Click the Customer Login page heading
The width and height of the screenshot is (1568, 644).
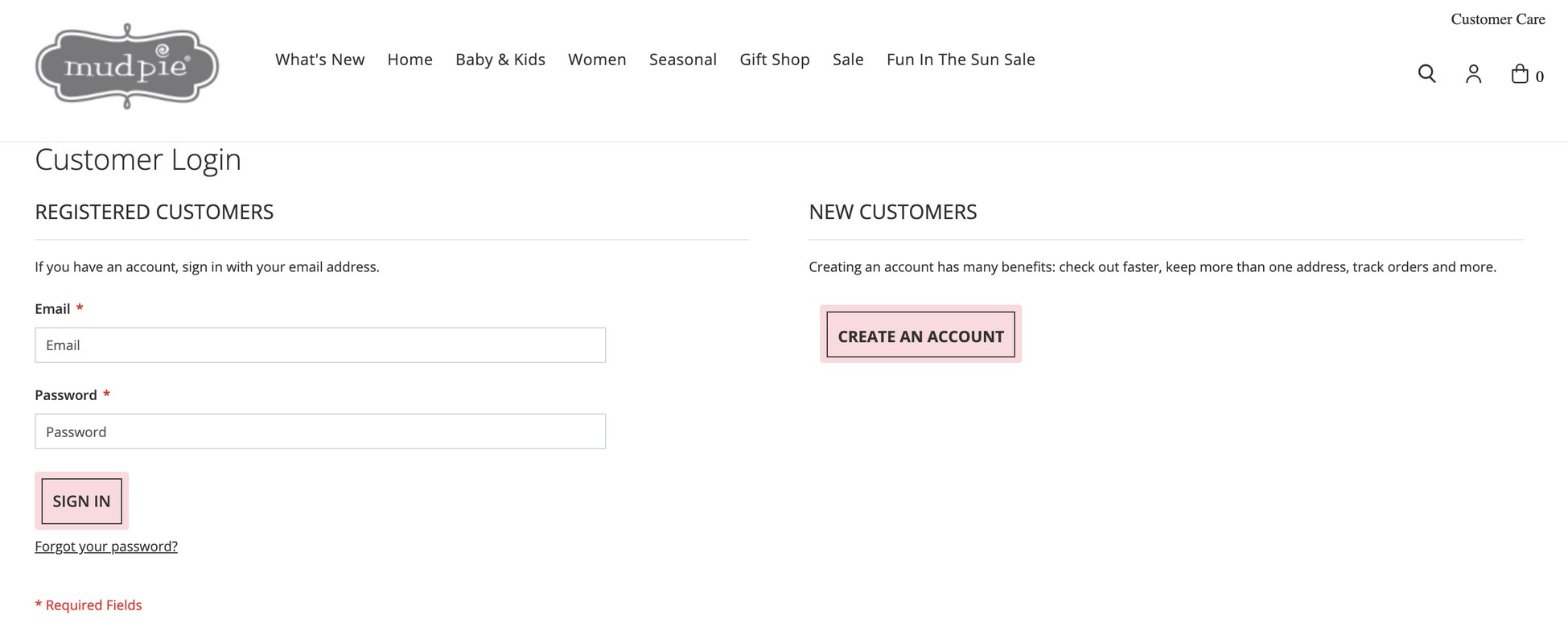click(x=138, y=159)
